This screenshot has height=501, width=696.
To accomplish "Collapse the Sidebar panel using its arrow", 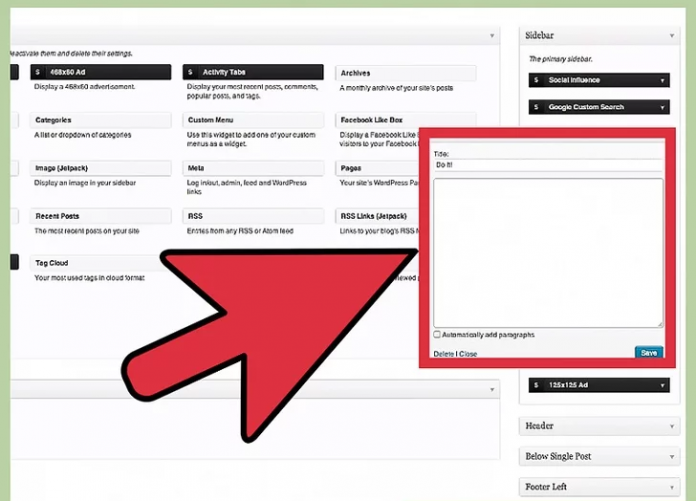I will [x=670, y=35].
